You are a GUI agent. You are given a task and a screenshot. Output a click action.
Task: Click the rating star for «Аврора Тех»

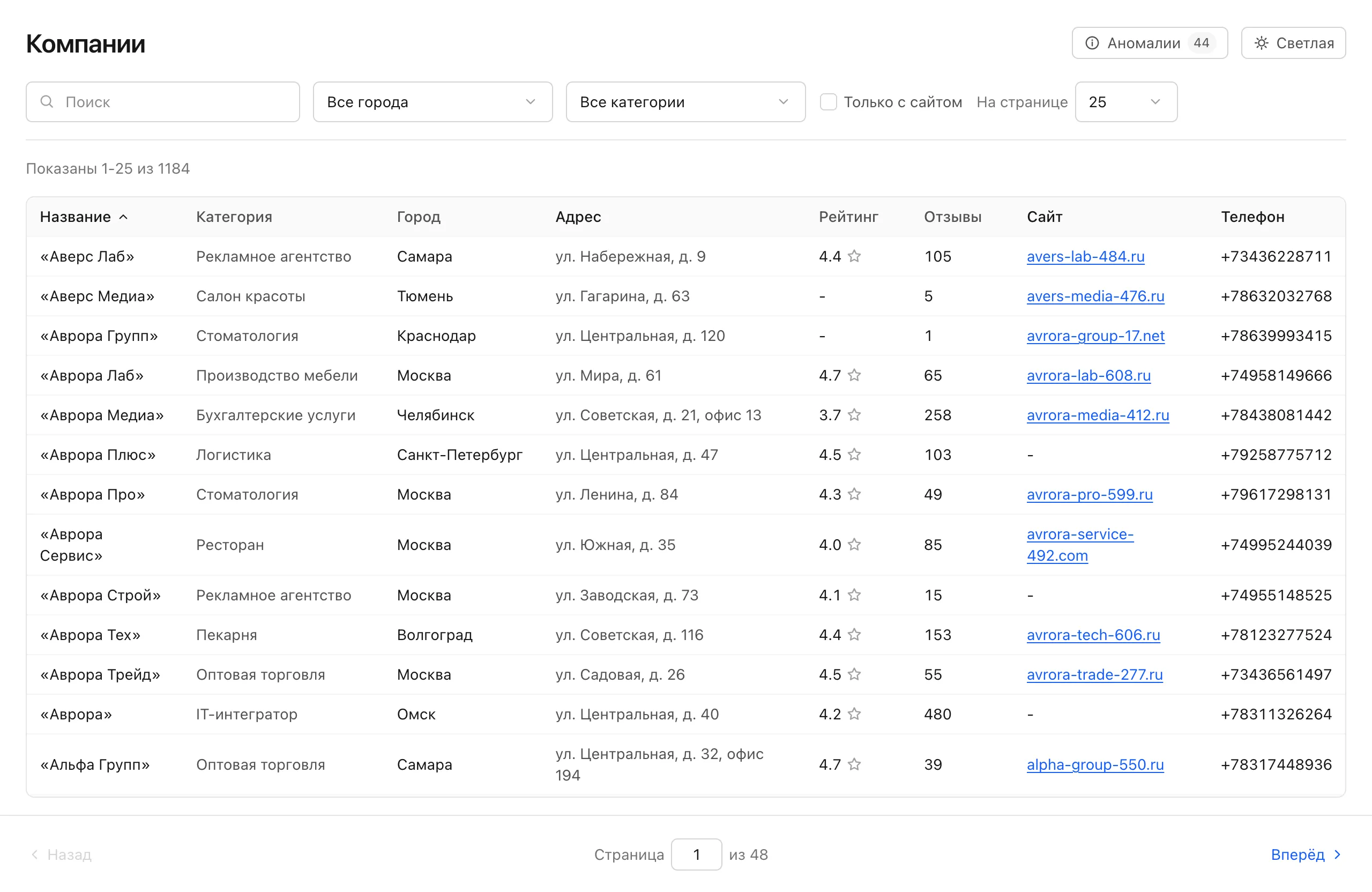tap(854, 635)
